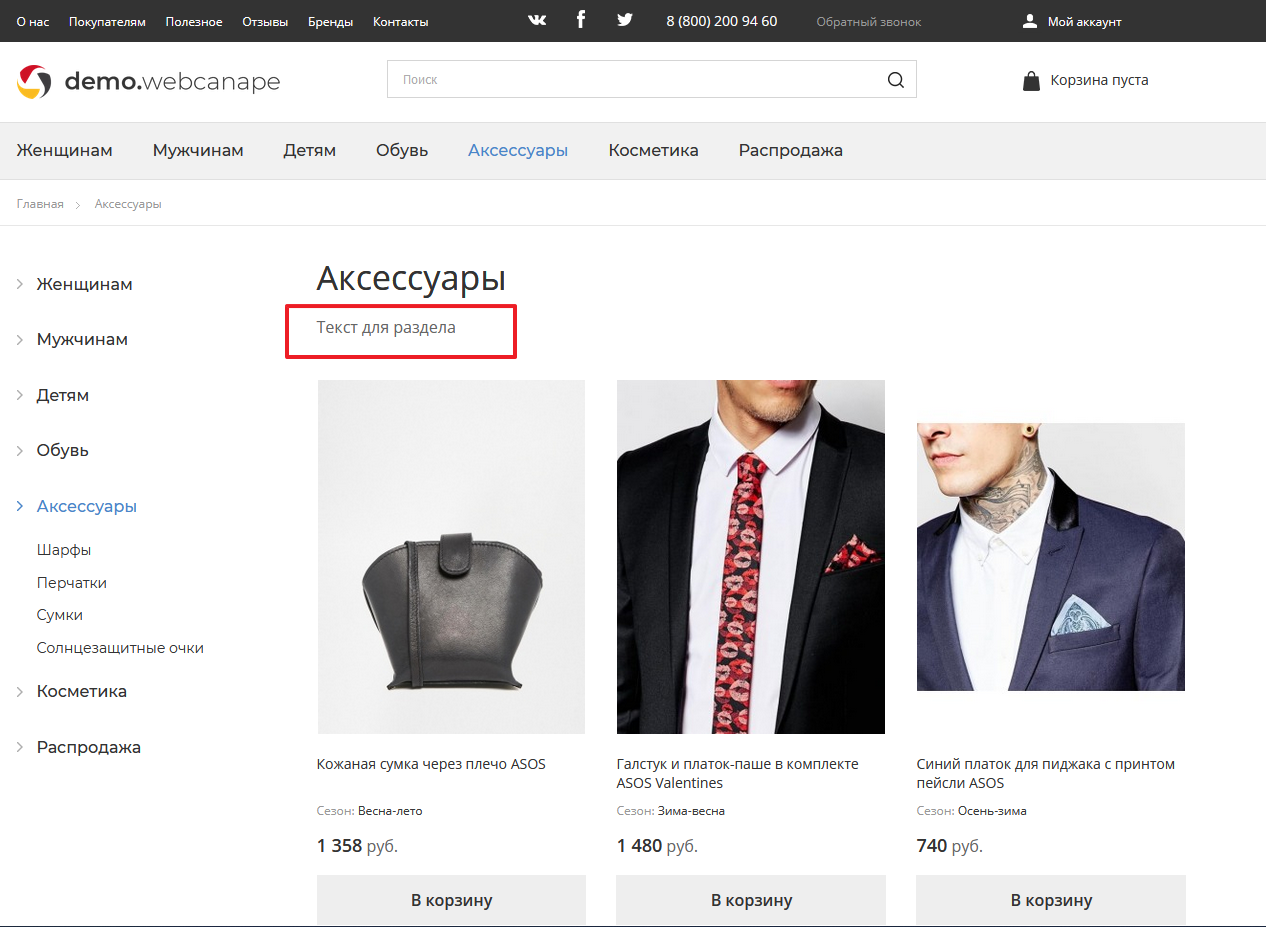Expand Мужчинам sidebar chevron
Screen dimensions: 1266x927
coord(20,340)
